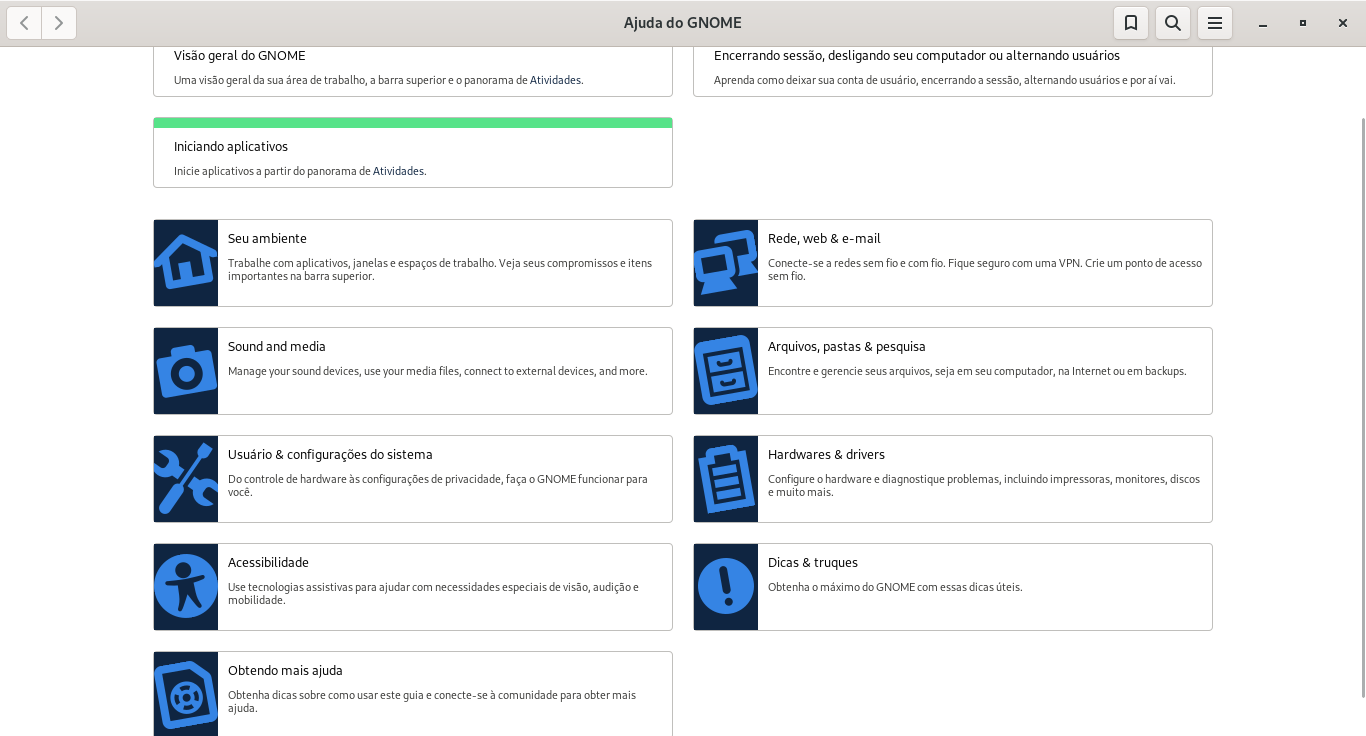
Task: Follow Atividades link in Iniciando aplicativos description
Action: click(398, 172)
